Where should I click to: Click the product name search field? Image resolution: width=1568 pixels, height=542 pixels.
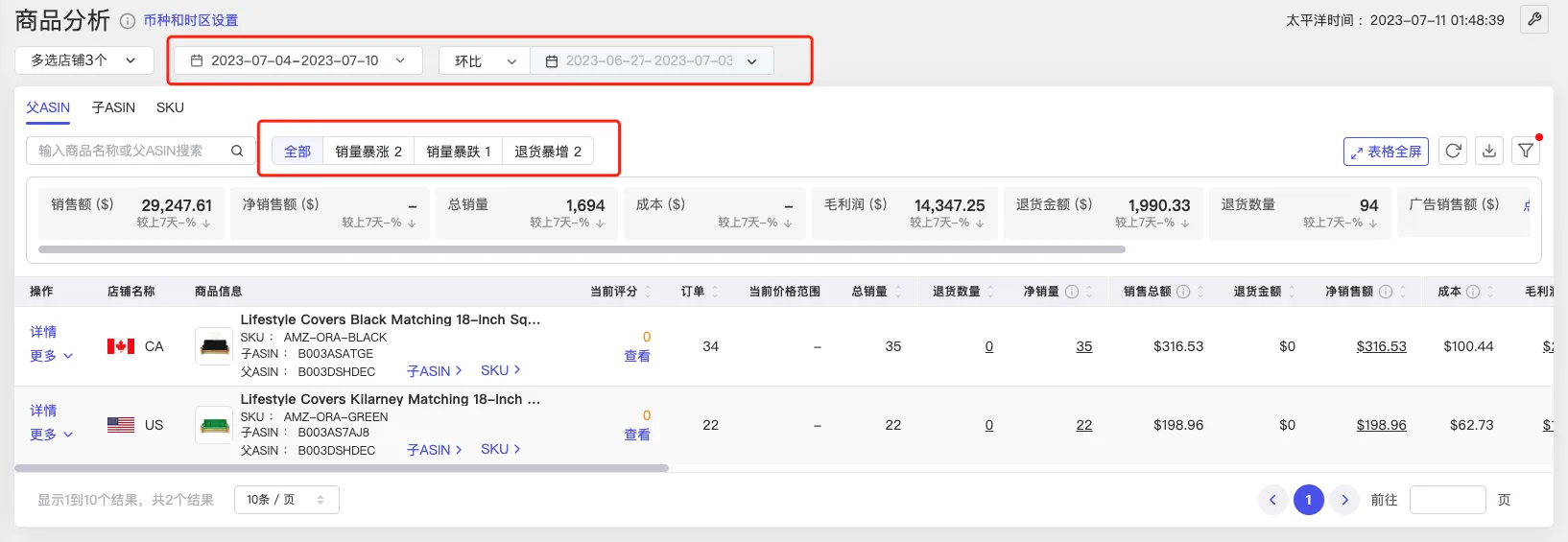click(140, 151)
